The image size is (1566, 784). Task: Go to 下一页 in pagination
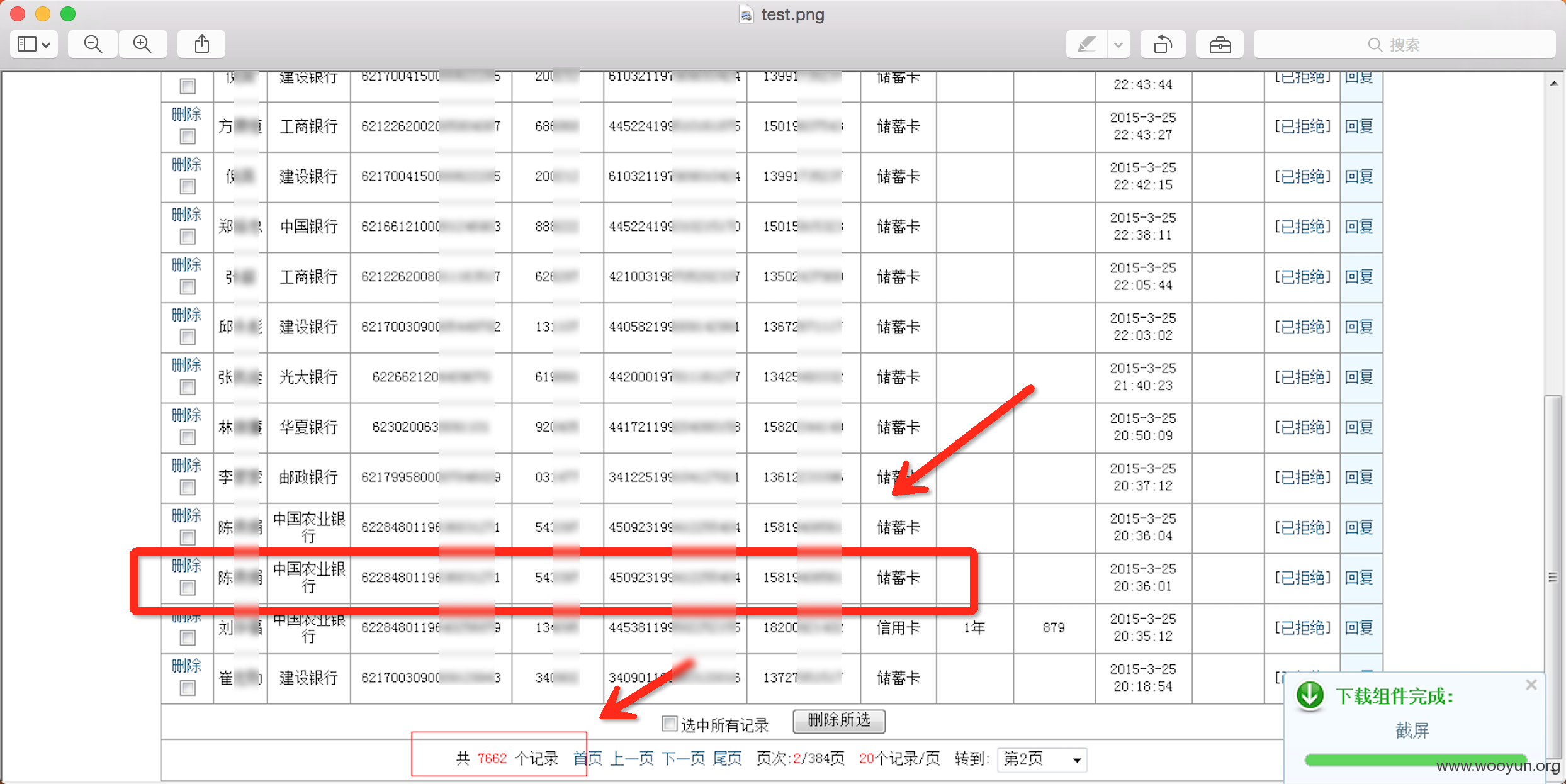[683, 759]
